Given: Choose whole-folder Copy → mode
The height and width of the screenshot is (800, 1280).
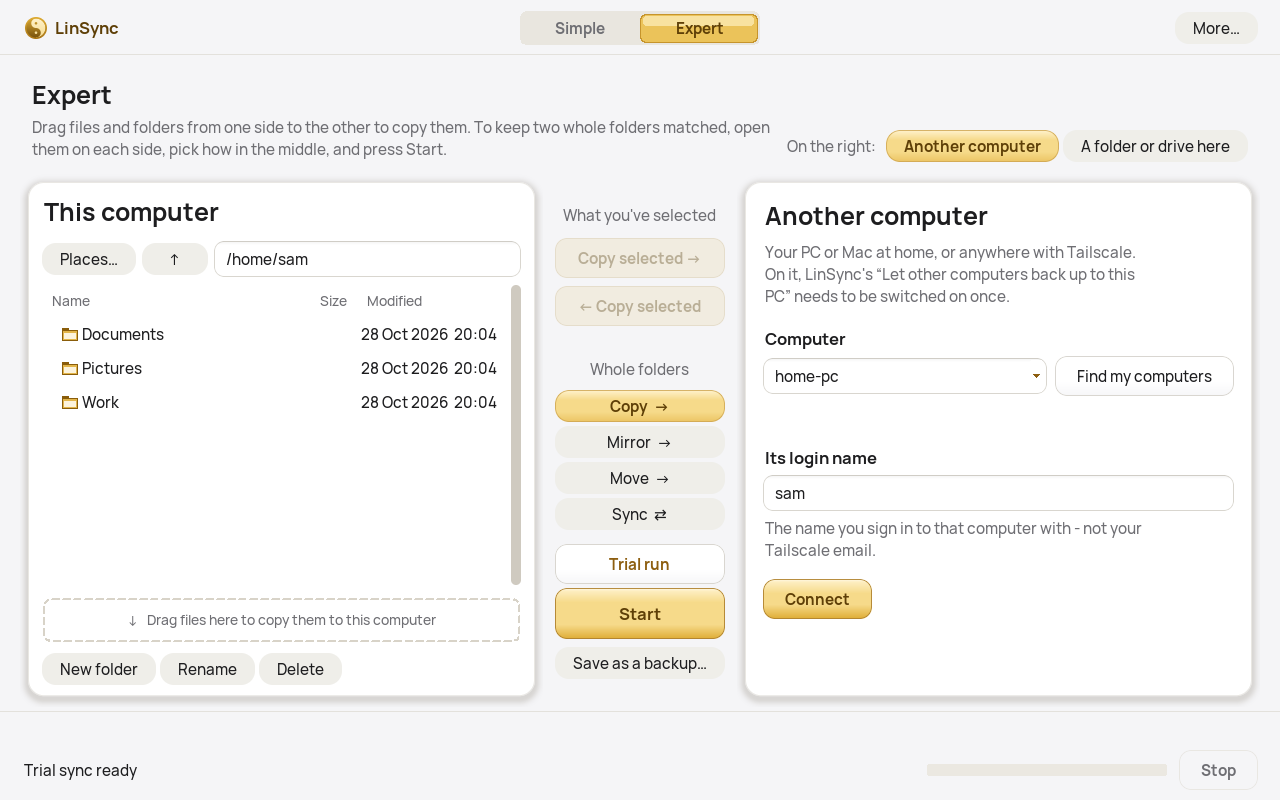Looking at the screenshot, I should tap(640, 406).
